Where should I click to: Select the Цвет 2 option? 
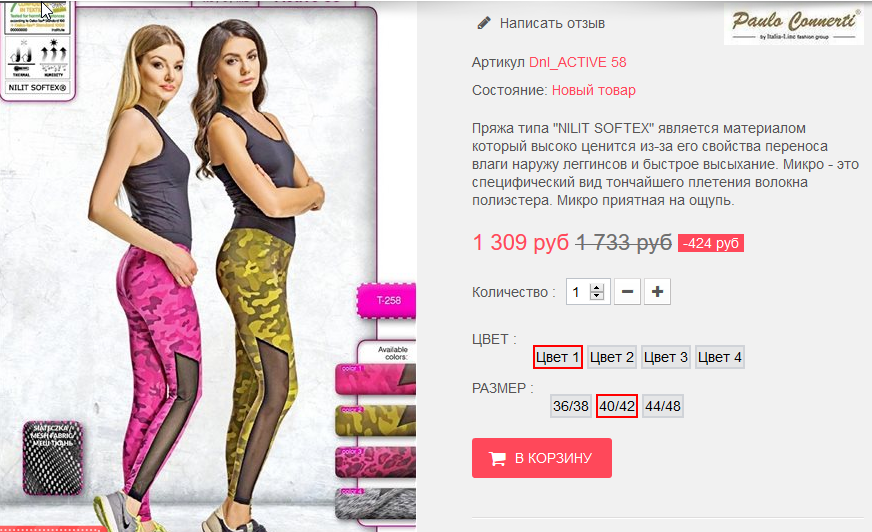pos(612,357)
